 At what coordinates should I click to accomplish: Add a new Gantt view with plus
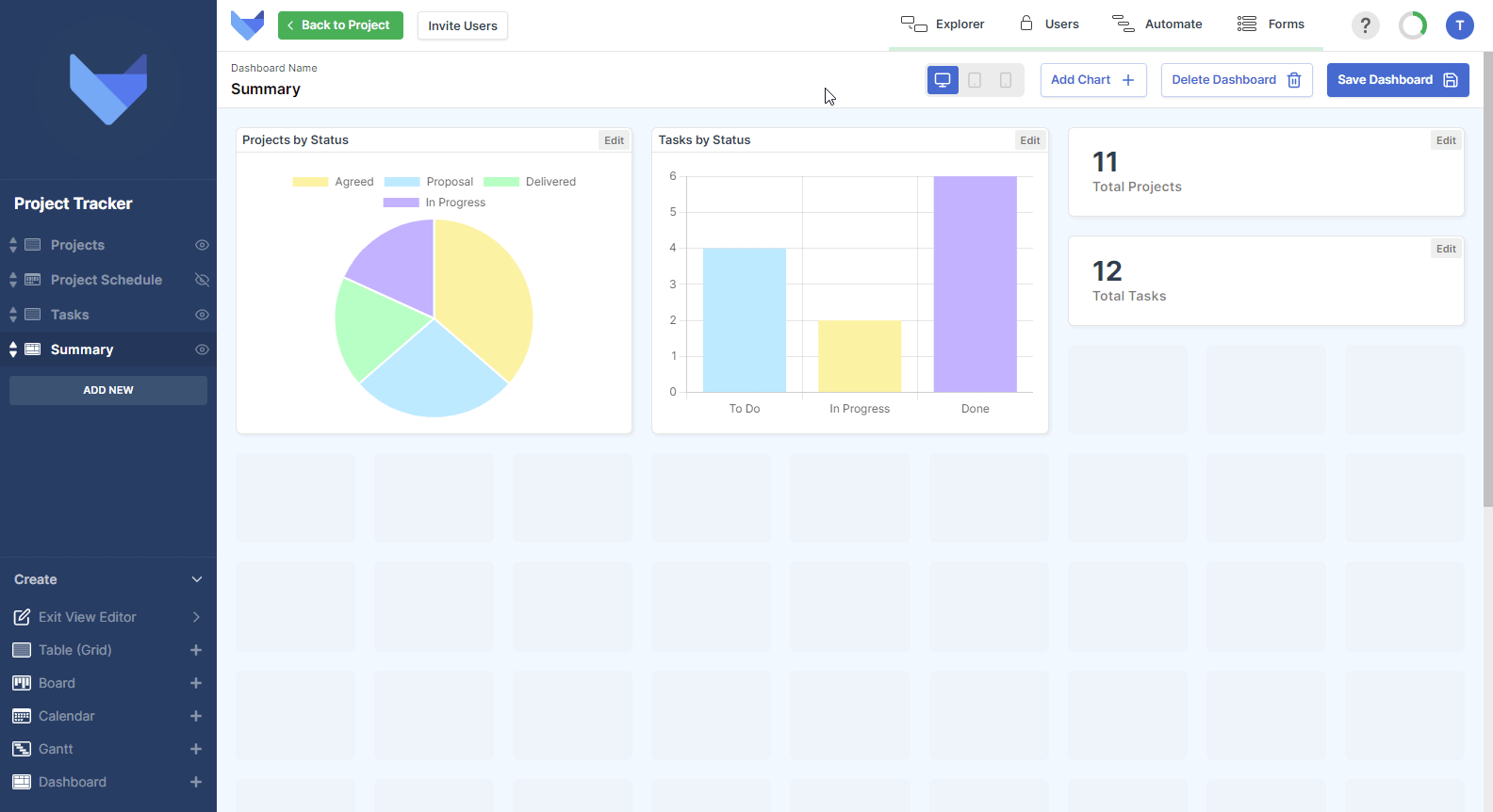tap(196, 749)
